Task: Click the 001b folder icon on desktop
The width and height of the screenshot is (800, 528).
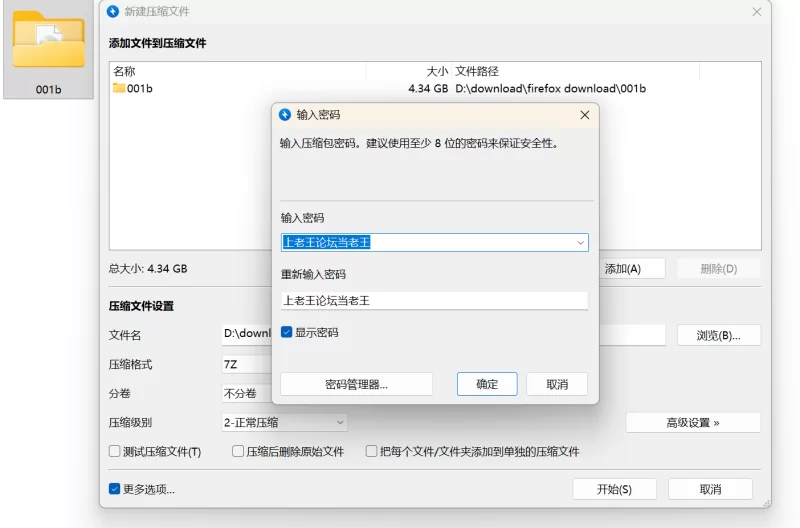Action: [x=48, y=42]
